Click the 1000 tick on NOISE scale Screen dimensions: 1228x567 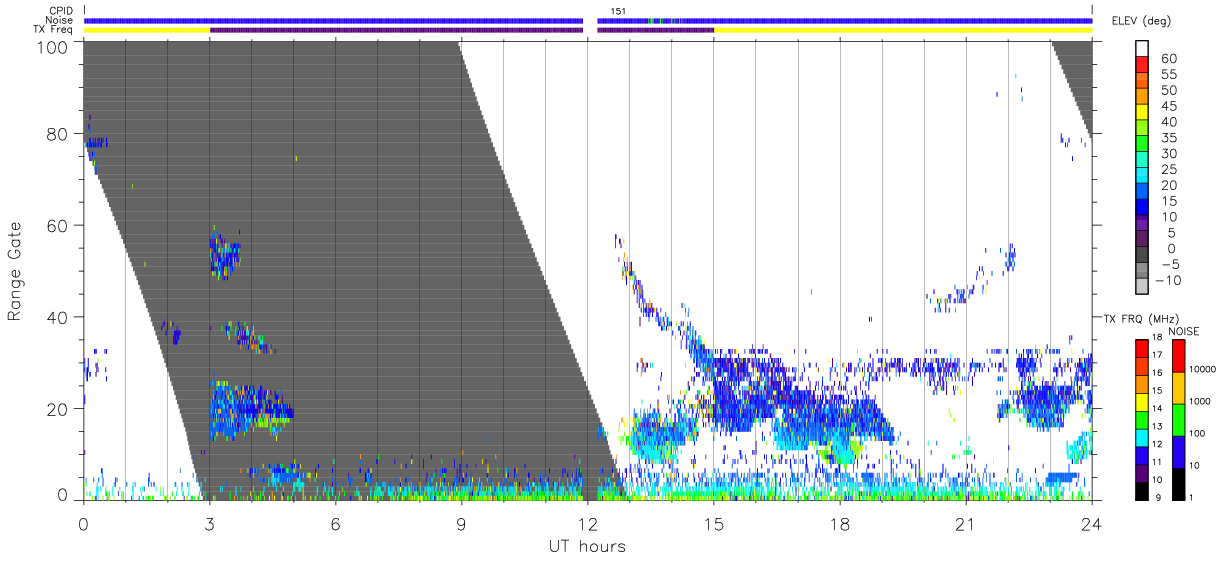(1199, 401)
